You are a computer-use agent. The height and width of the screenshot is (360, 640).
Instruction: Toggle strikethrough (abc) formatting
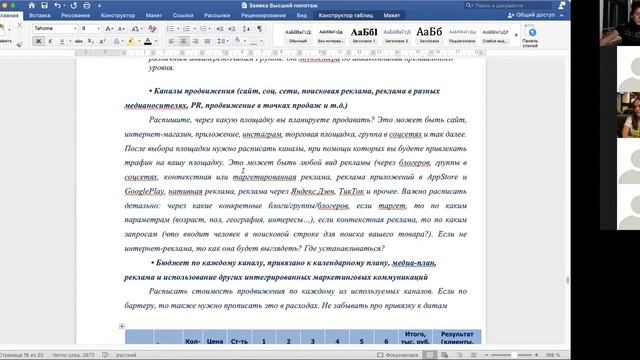click(x=79, y=41)
